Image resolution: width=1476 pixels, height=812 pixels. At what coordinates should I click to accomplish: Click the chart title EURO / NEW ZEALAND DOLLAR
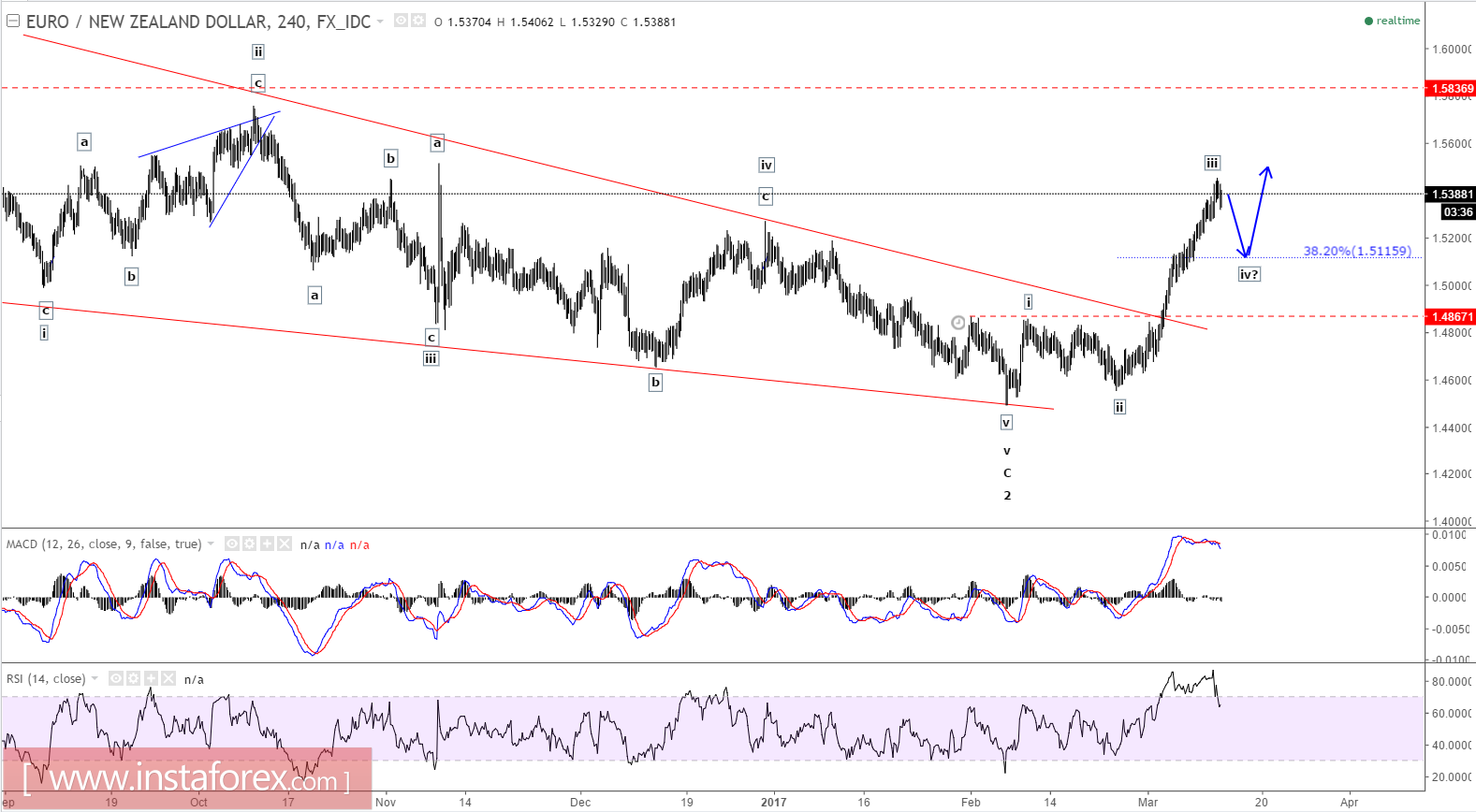click(x=147, y=22)
